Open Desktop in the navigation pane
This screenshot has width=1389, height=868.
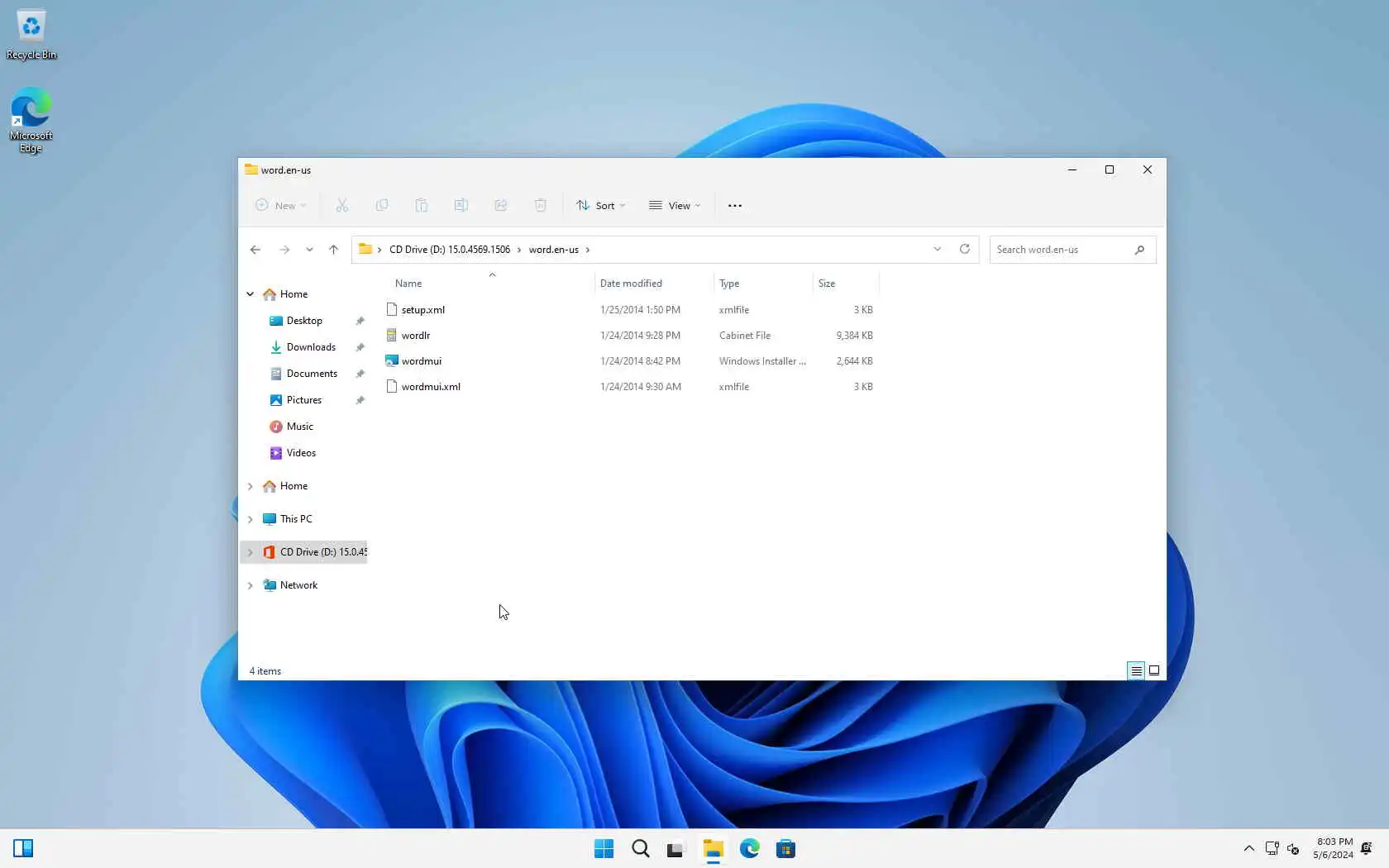304,321
